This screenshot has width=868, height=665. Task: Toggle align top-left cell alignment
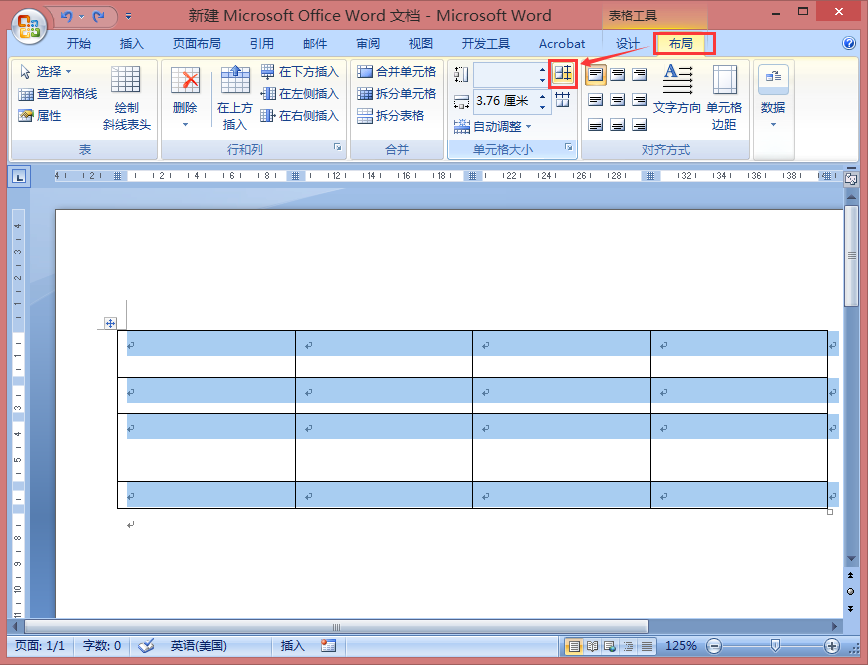(596, 74)
